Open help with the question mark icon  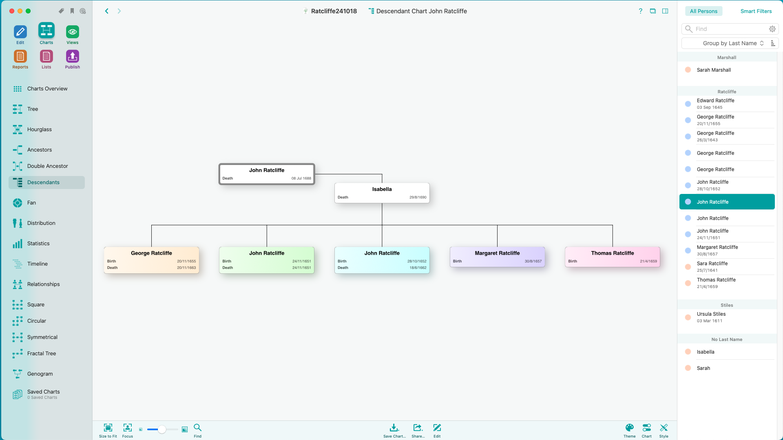coord(640,11)
